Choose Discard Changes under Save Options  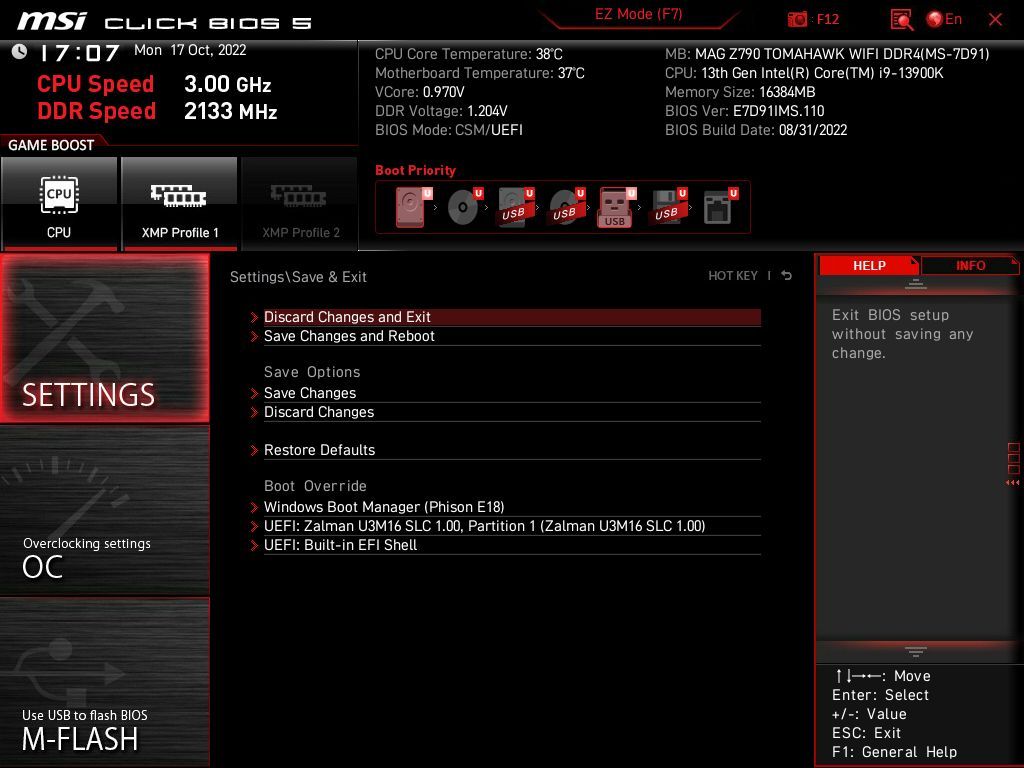(x=512, y=412)
